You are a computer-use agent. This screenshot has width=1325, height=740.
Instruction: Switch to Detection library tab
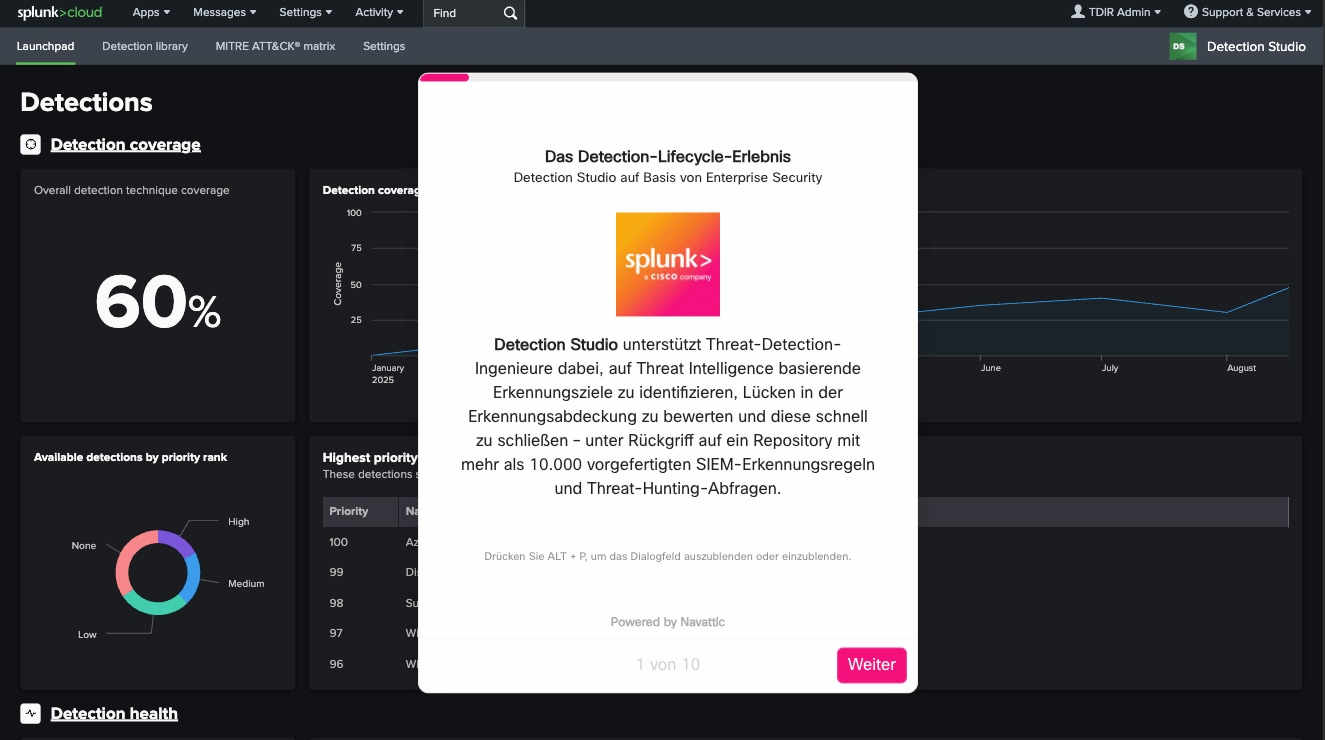point(145,46)
